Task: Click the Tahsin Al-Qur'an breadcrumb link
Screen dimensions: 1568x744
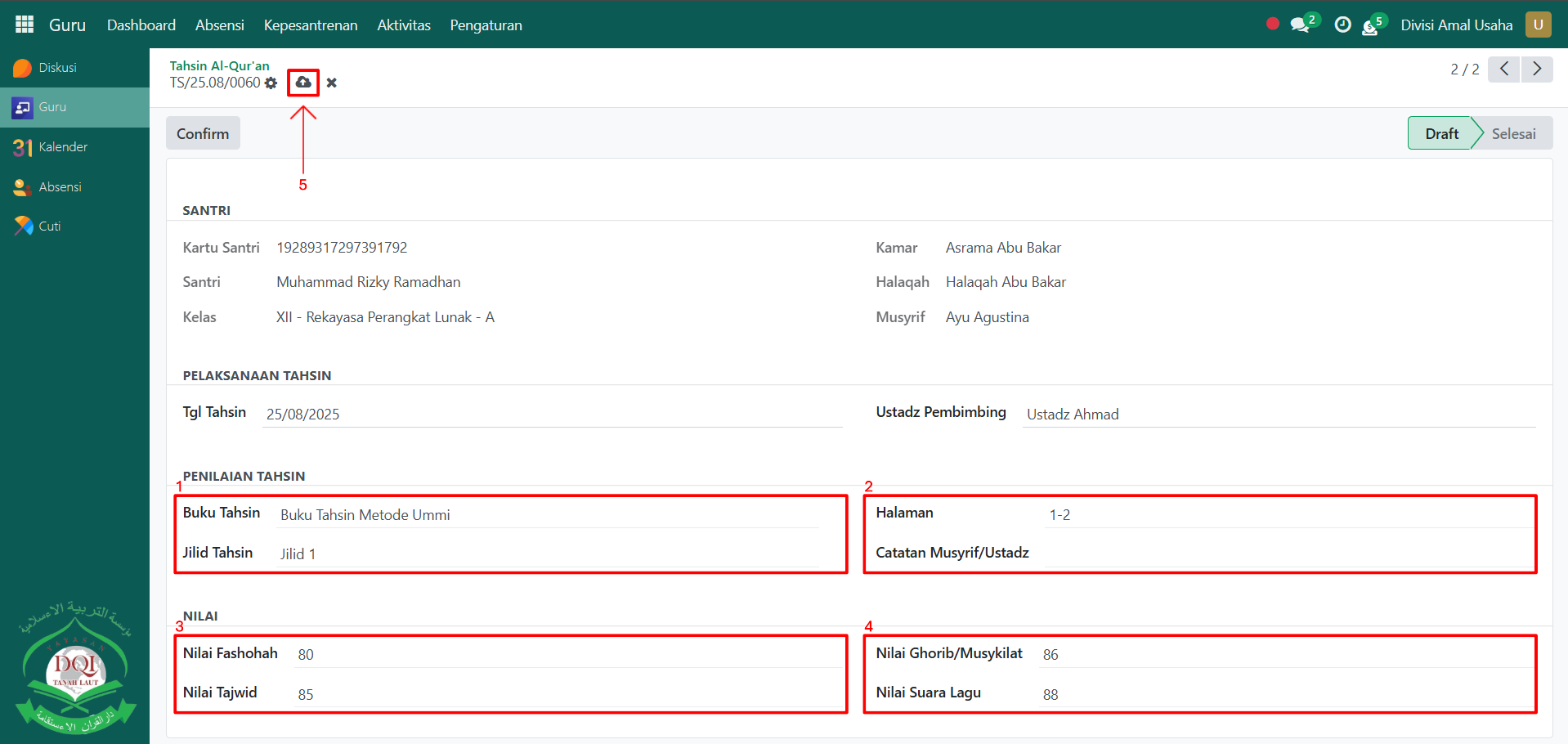Action: click(219, 65)
